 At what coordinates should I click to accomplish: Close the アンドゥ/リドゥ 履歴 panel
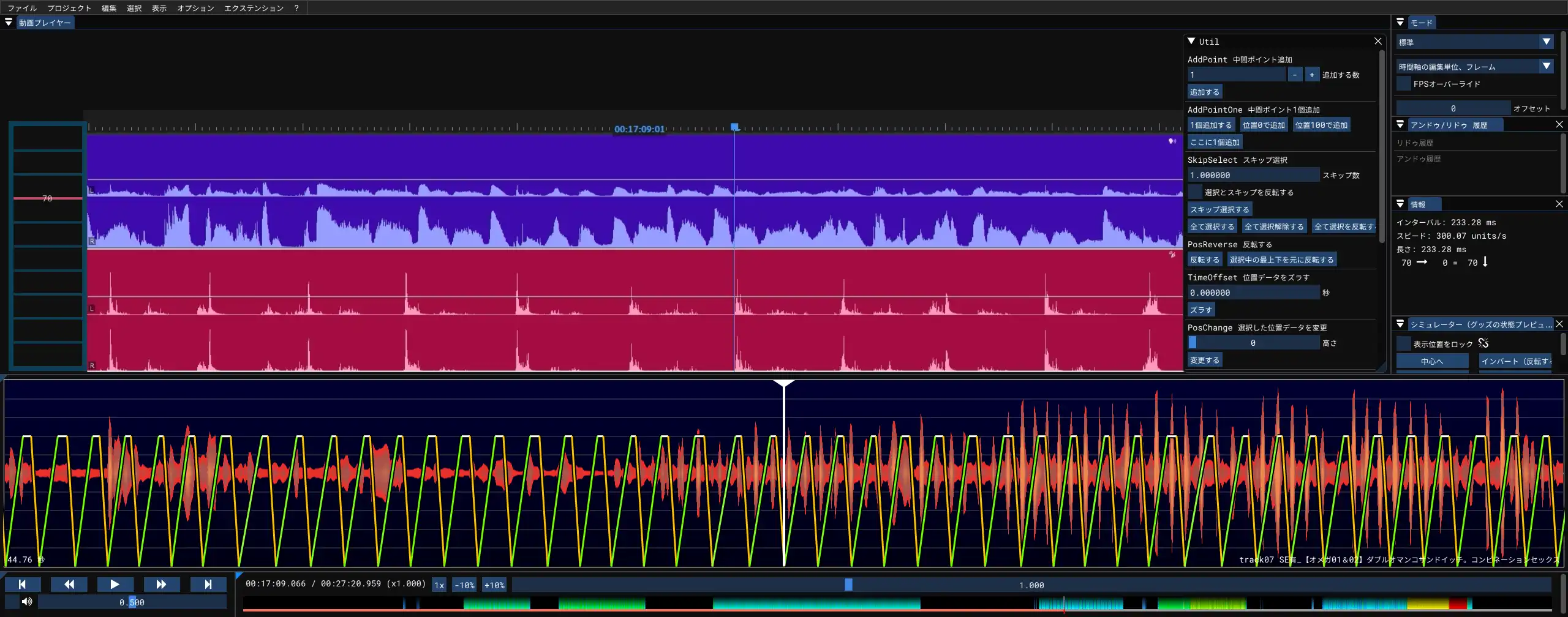1559,124
